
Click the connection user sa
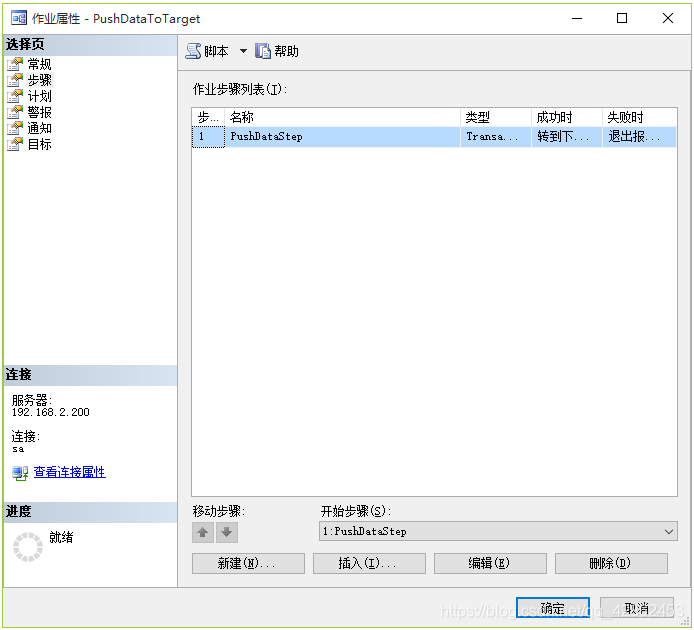18,449
